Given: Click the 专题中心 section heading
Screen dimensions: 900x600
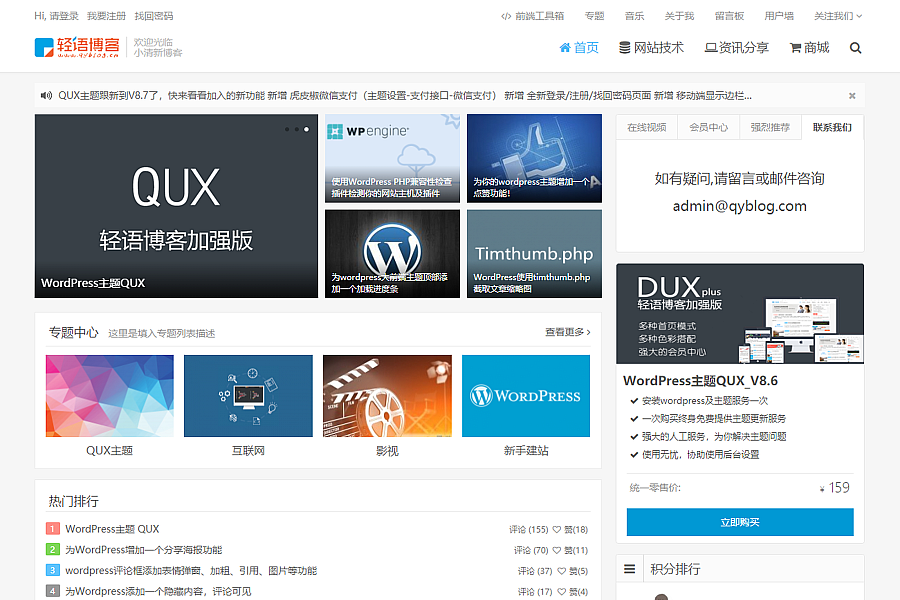Looking at the screenshot, I should 73,332.
